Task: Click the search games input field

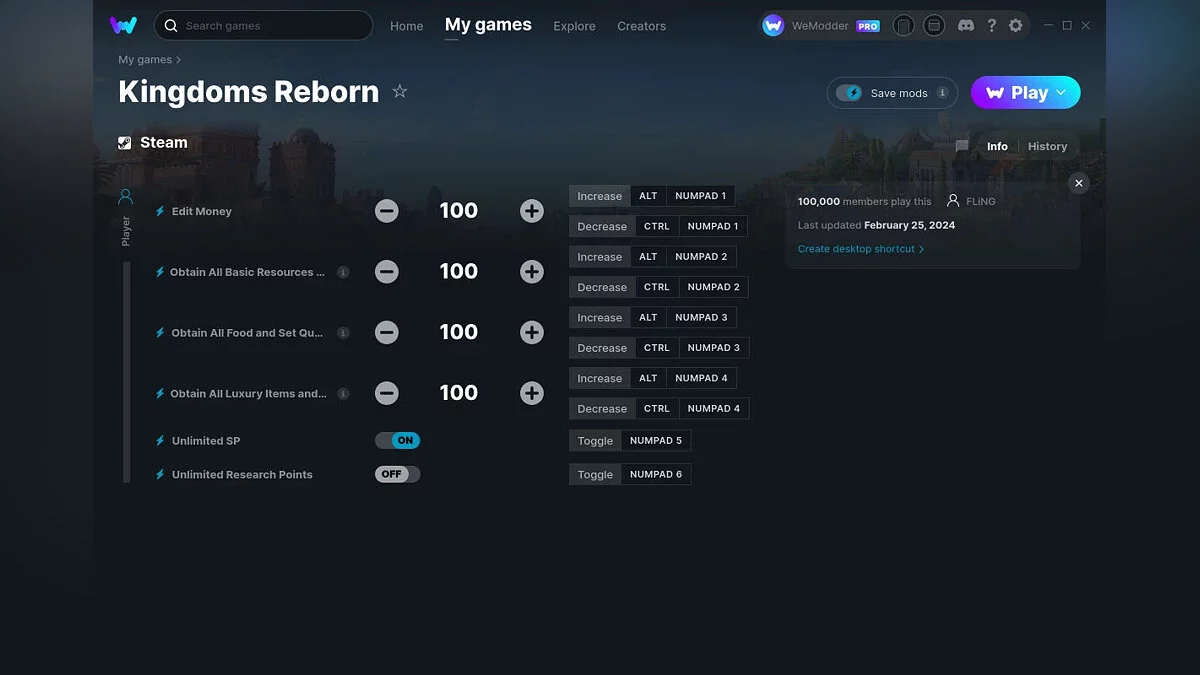Action: tap(263, 25)
